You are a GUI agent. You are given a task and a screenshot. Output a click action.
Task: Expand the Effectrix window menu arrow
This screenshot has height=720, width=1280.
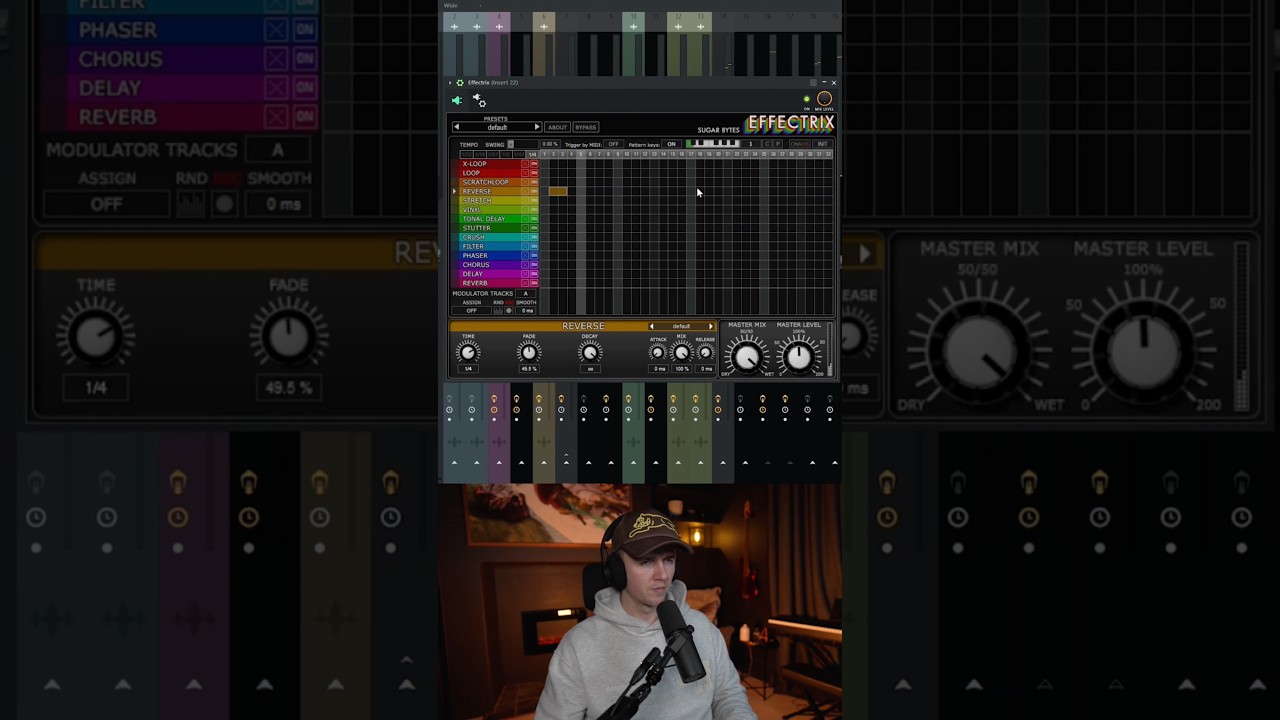[x=450, y=82]
